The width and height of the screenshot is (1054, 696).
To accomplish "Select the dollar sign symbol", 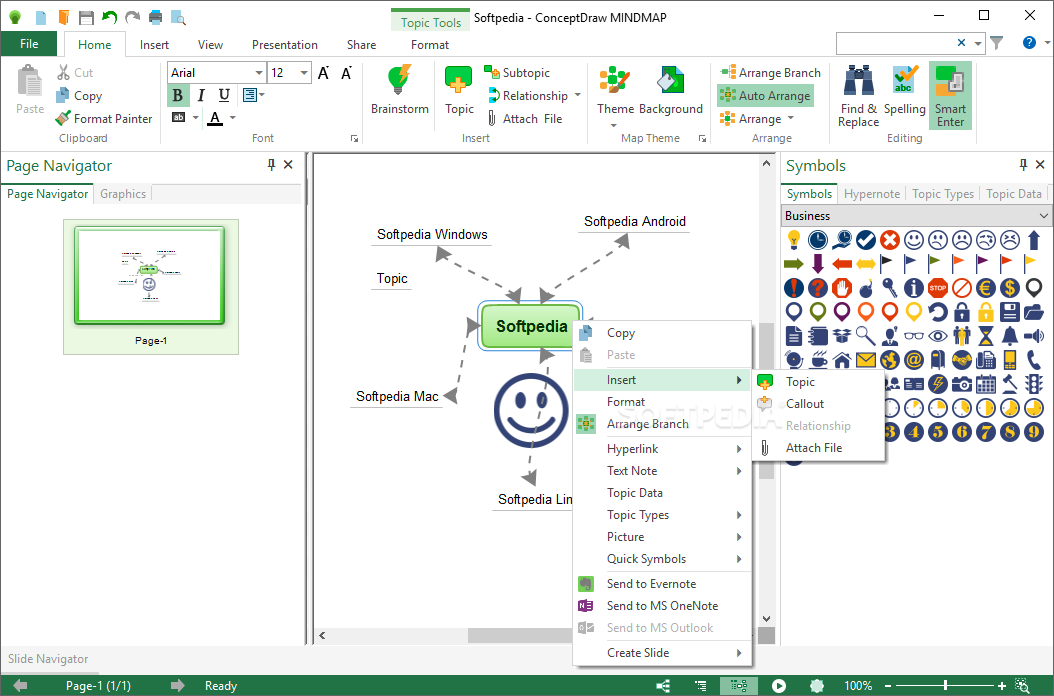I will tap(1010, 288).
